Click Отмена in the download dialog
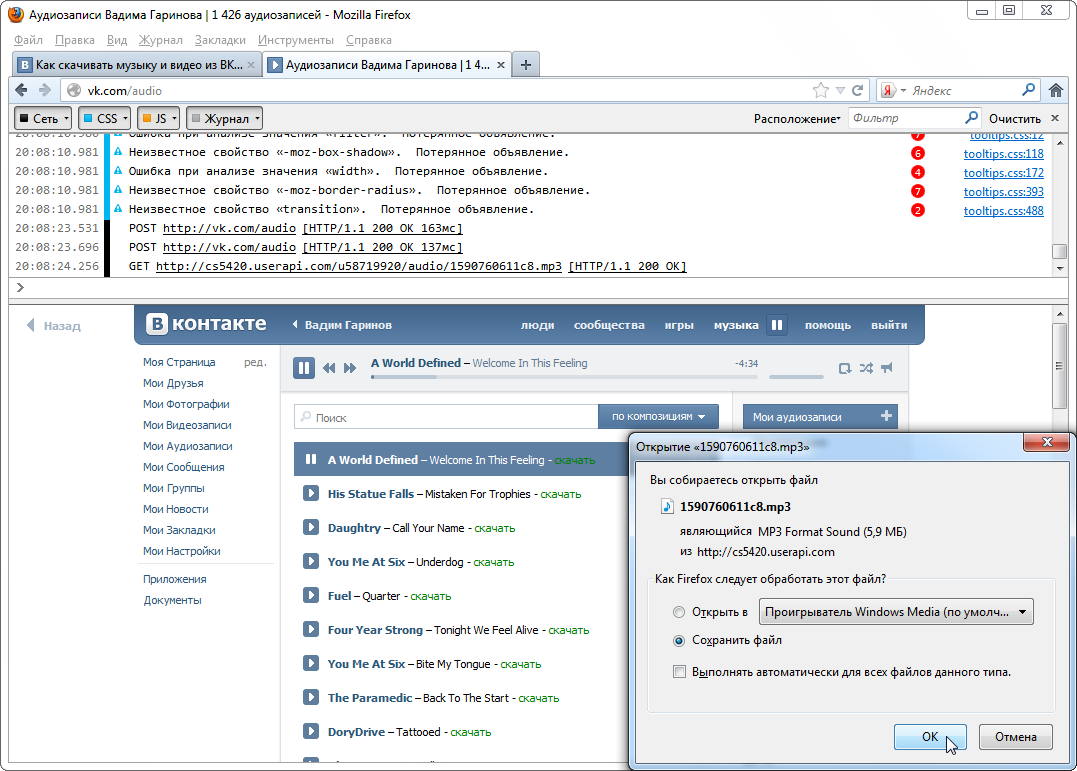This screenshot has width=1077, height=771. (1016, 737)
